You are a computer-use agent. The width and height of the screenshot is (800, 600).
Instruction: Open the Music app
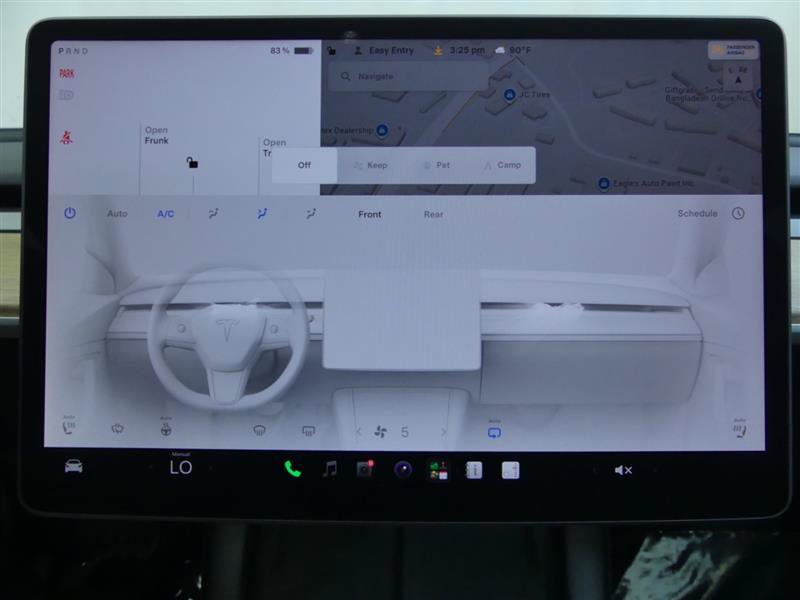point(330,469)
